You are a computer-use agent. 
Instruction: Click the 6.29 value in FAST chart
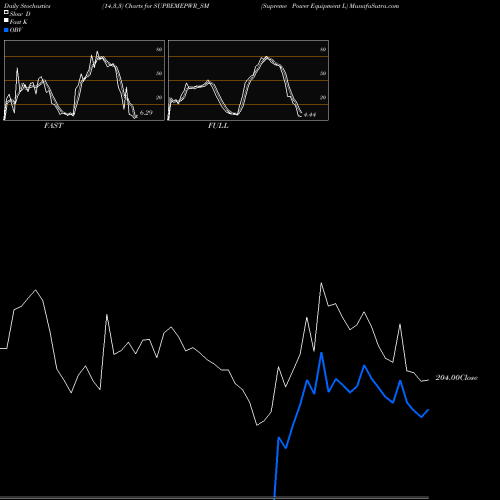(x=146, y=113)
